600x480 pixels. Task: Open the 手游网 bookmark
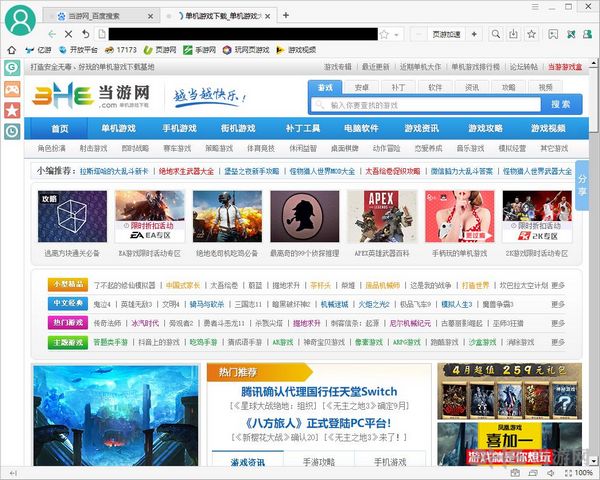tap(199, 50)
